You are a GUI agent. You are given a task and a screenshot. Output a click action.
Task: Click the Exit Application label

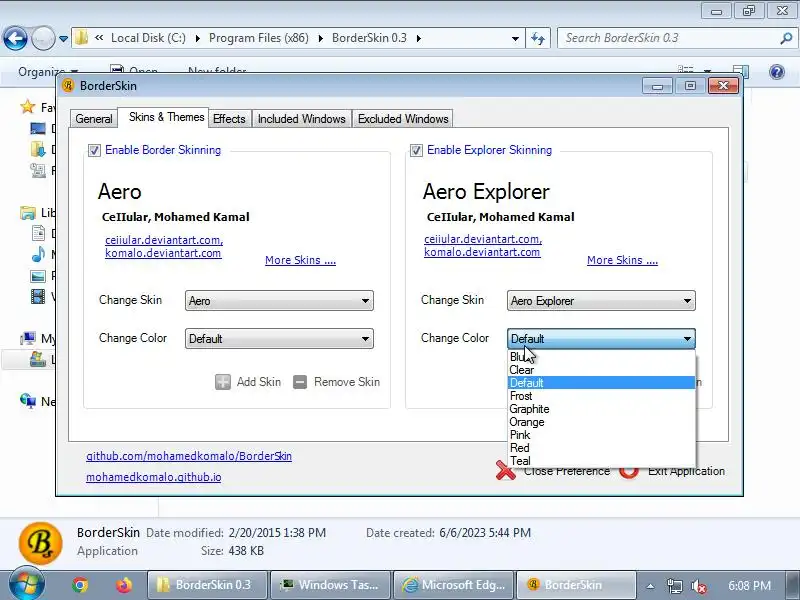(686, 471)
